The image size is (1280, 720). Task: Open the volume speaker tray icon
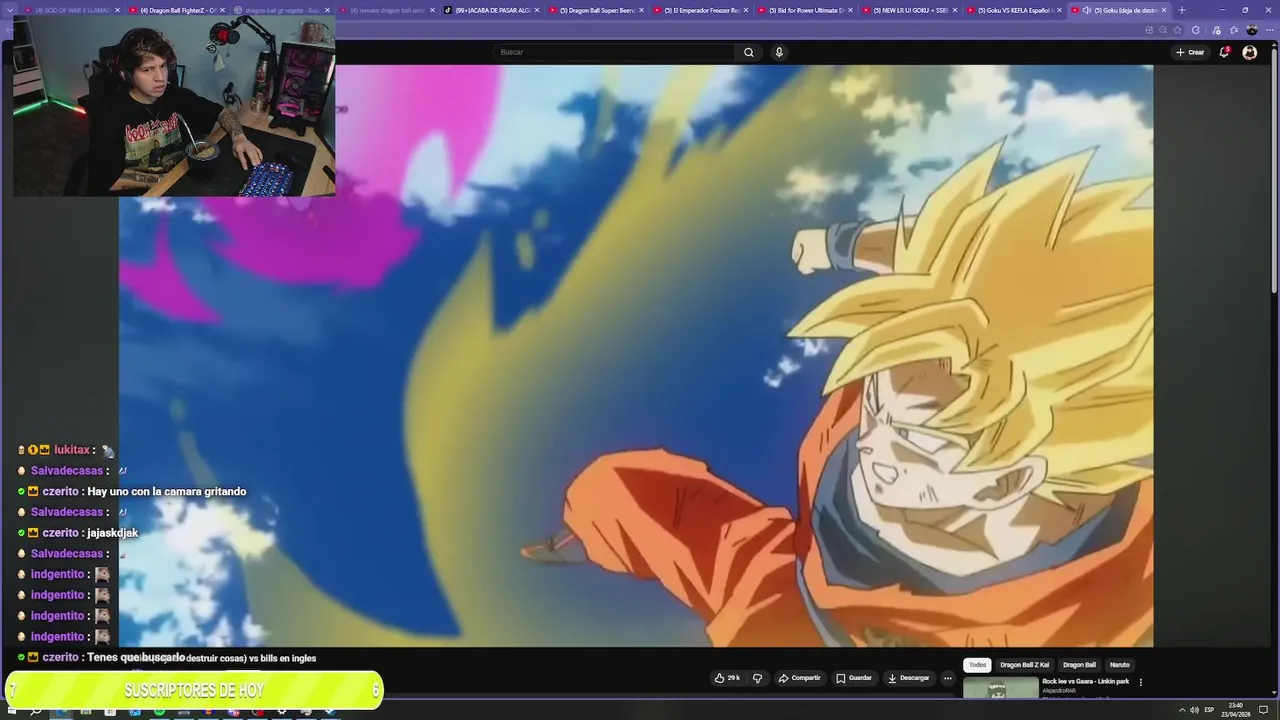click(1194, 710)
